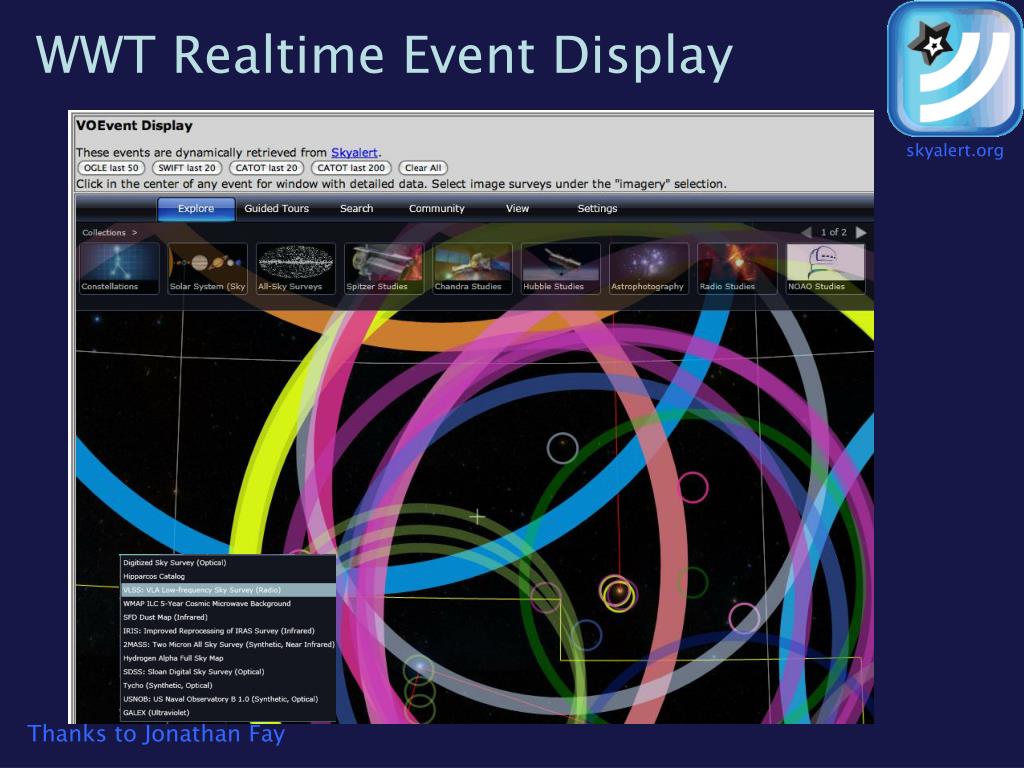Screen dimensions: 1024x768
Task: Choose 2MASS Two Micron All Sky Survey
Action: (x=228, y=645)
